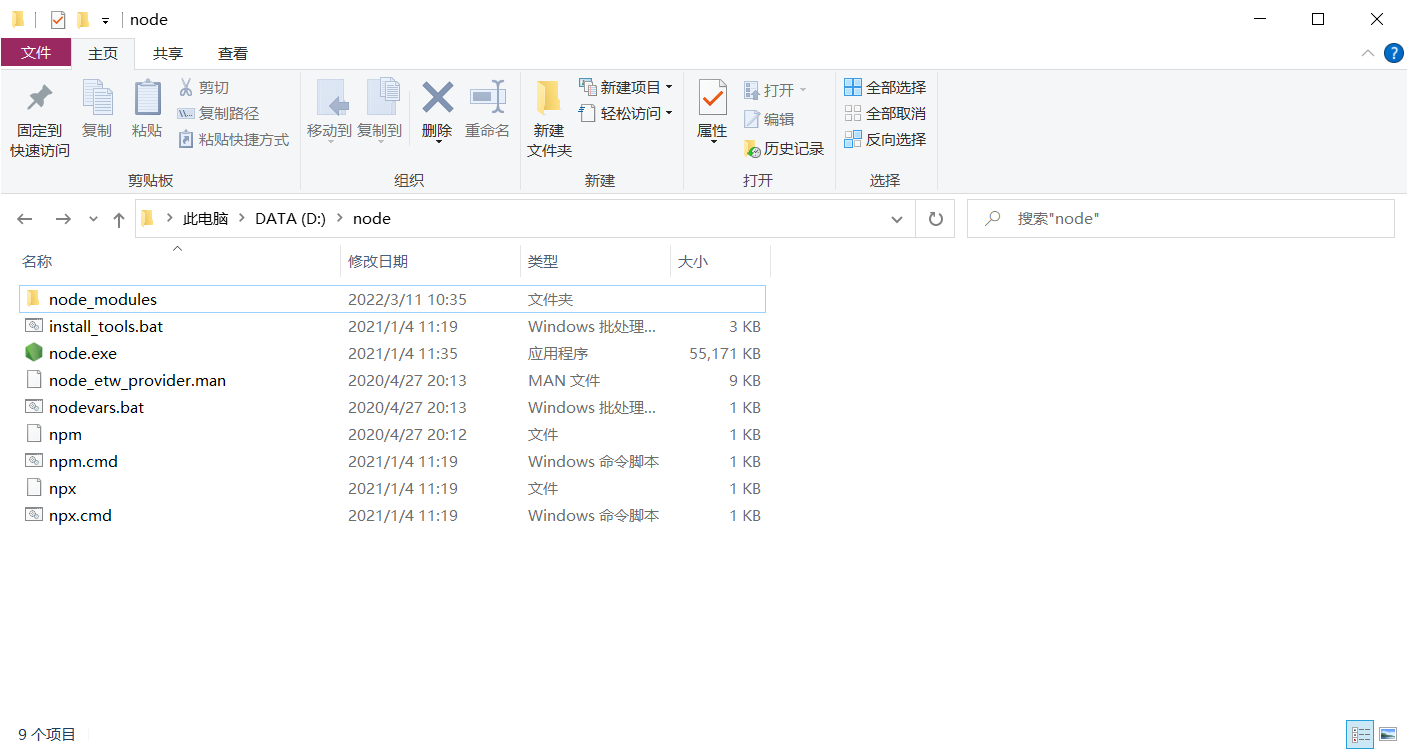Click the 55,171 KB size value
Screen dimensions: 1408x750
pyautogui.click(x=725, y=353)
